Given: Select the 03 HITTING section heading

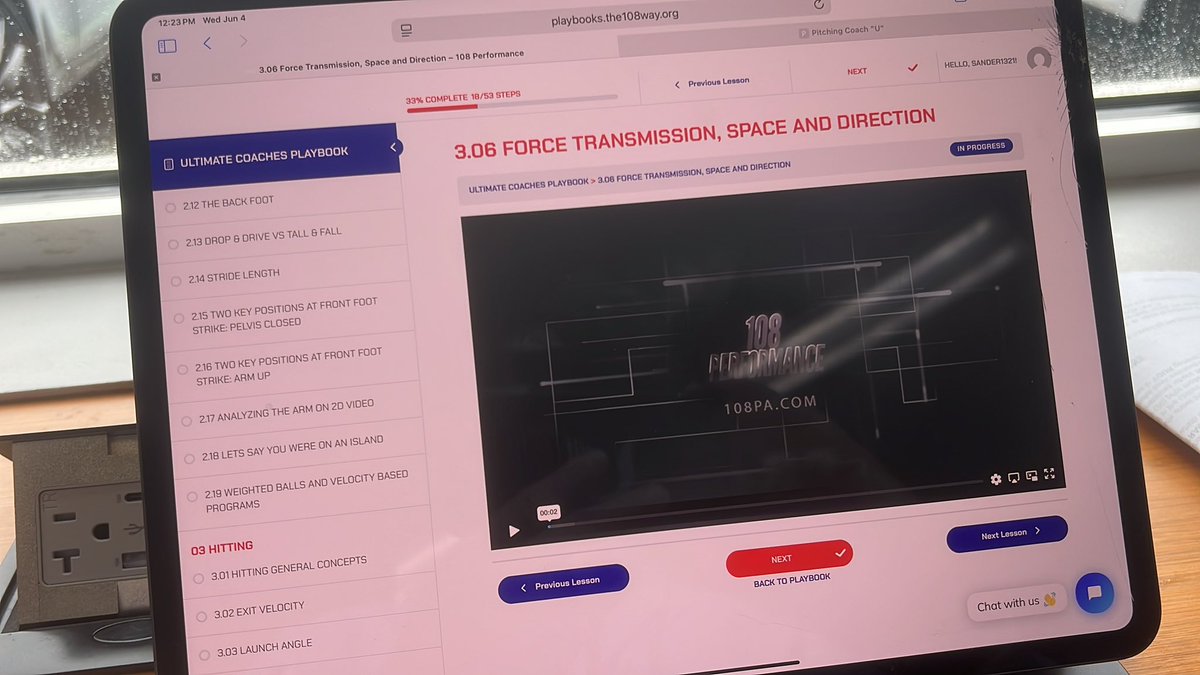Looking at the screenshot, I should pyautogui.click(x=222, y=548).
